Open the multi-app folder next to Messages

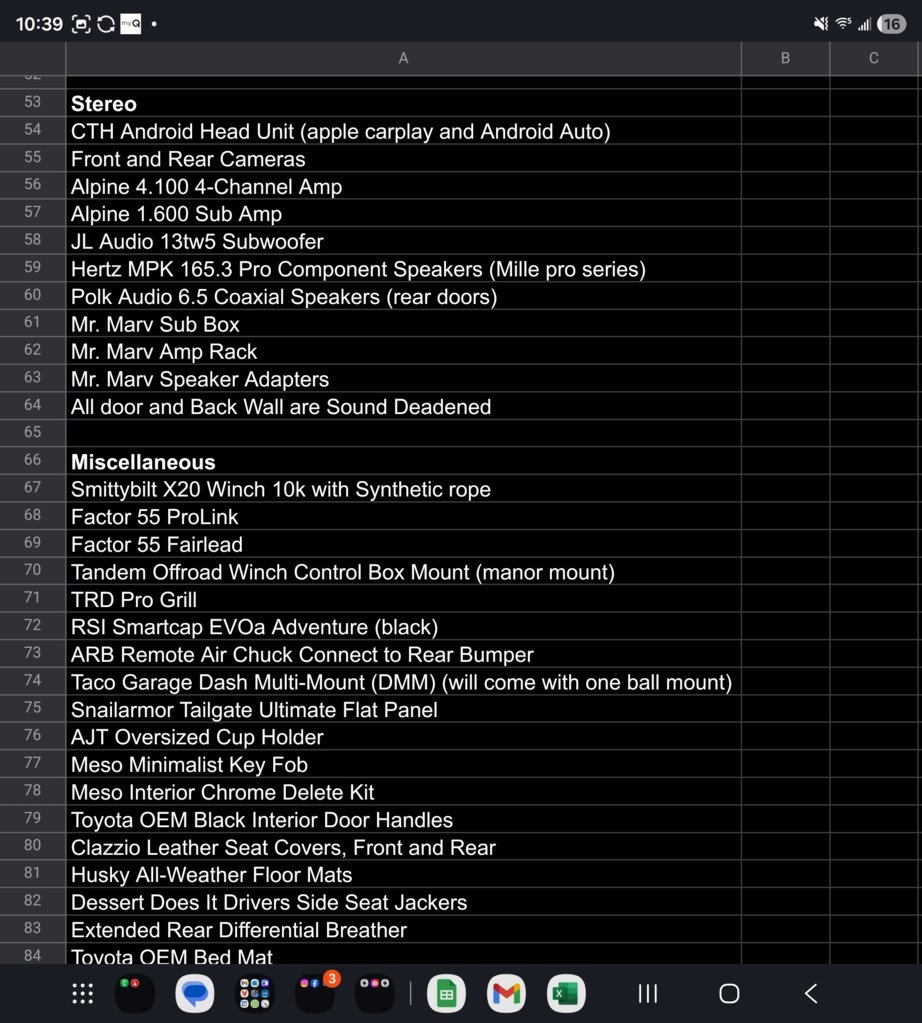point(254,994)
